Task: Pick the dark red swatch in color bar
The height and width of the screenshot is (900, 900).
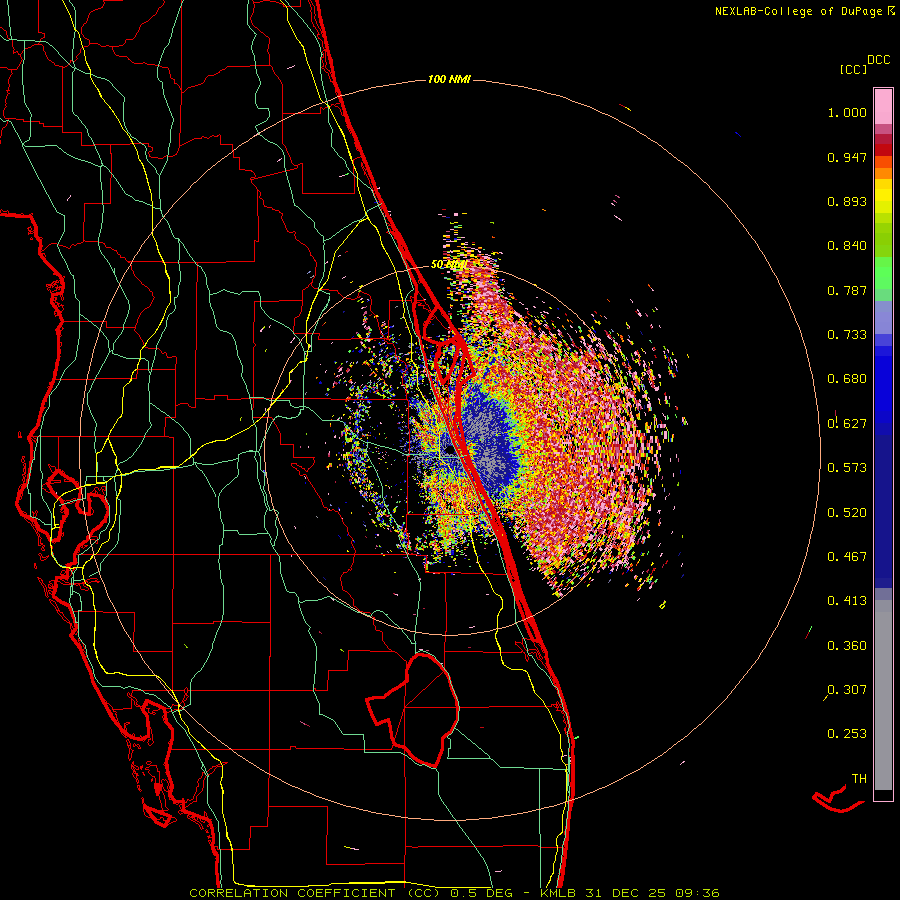Action: [883, 150]
